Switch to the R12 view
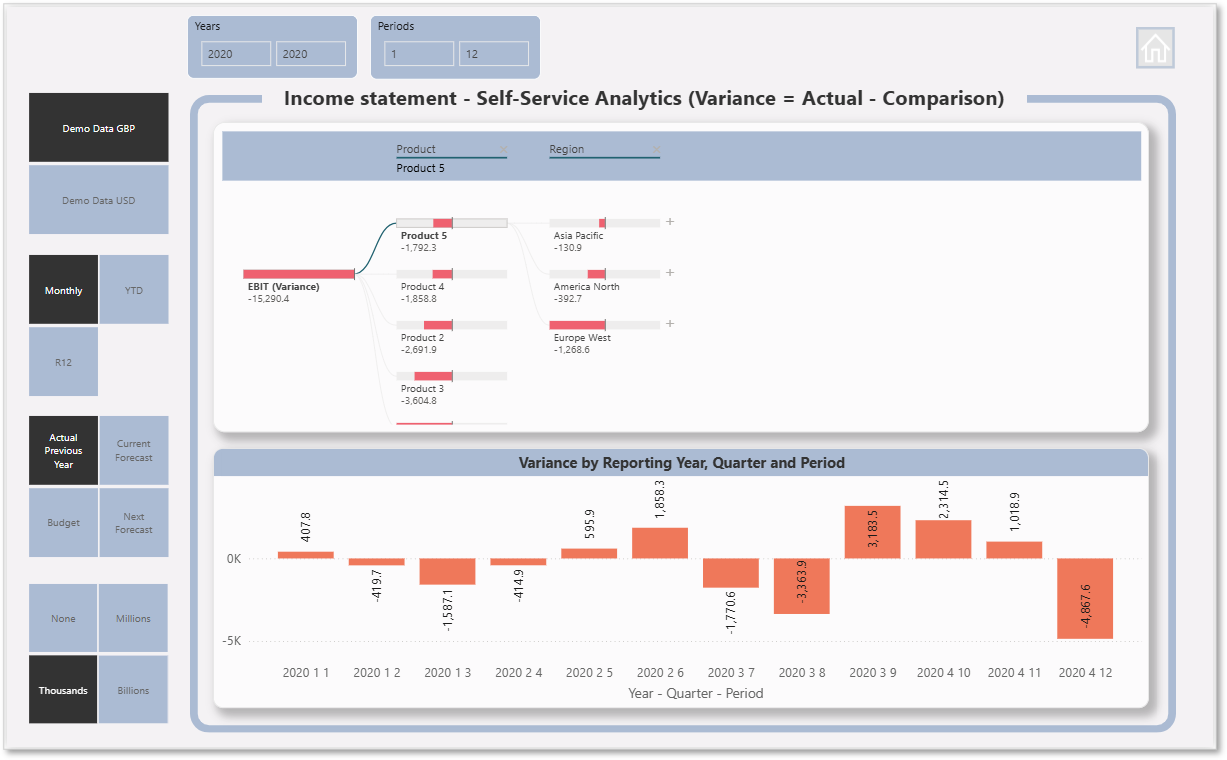Image resolution: width=1227 pixels, height=760 pixels. click(64, 362)
